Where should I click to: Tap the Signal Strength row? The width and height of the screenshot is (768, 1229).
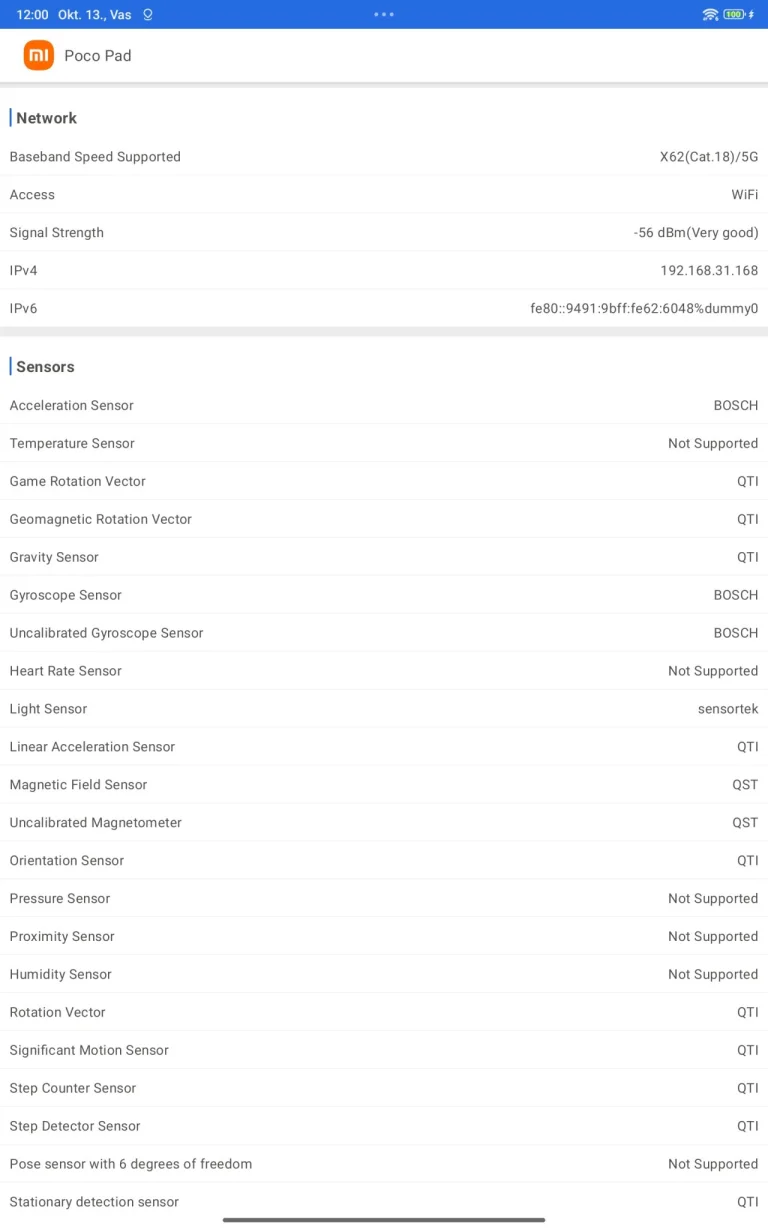(x=384, y=233)
